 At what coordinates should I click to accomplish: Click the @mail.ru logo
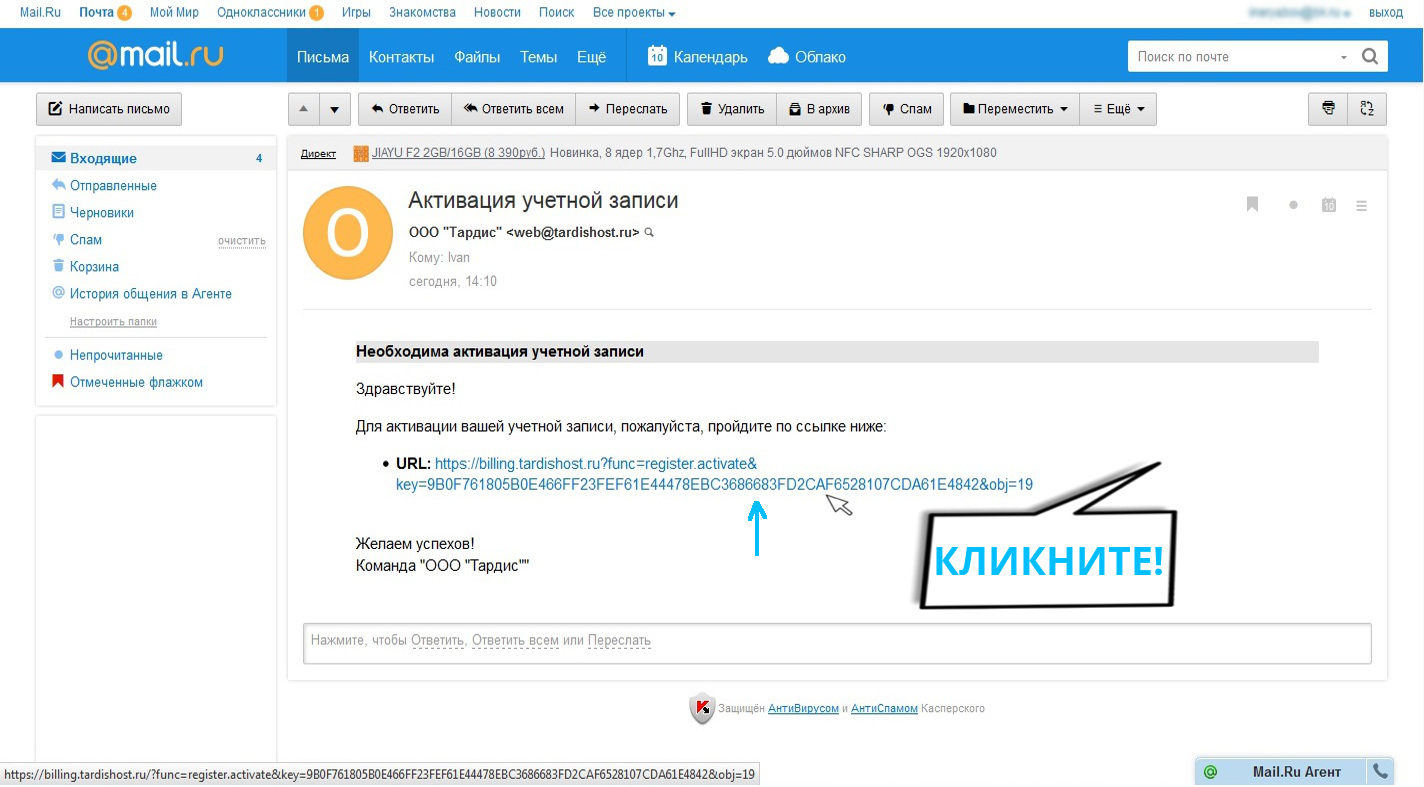[x=155, y=55]
